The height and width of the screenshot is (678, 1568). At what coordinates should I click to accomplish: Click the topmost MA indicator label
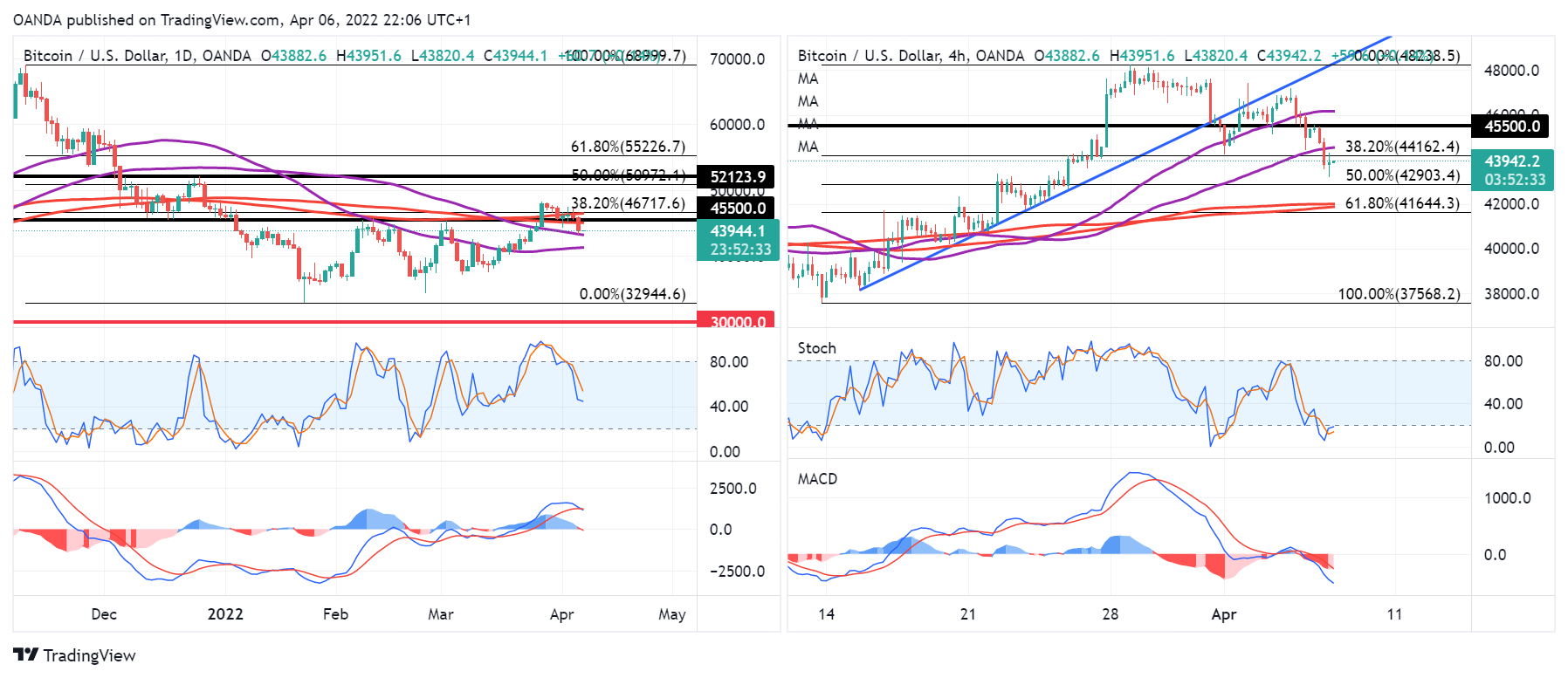click(808, 79)
